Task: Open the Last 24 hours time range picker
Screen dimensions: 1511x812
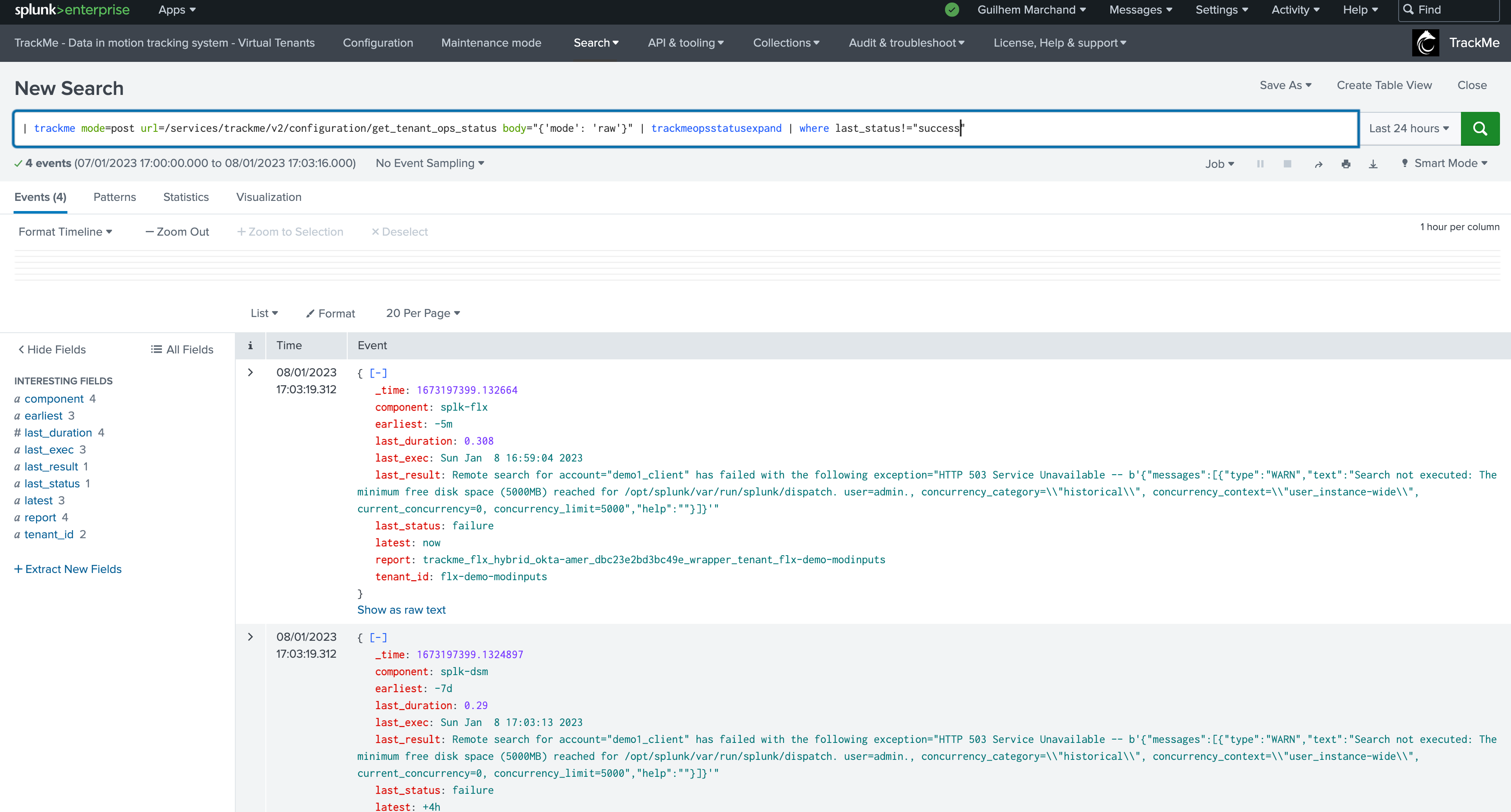Action: [x=1410, y=128]
